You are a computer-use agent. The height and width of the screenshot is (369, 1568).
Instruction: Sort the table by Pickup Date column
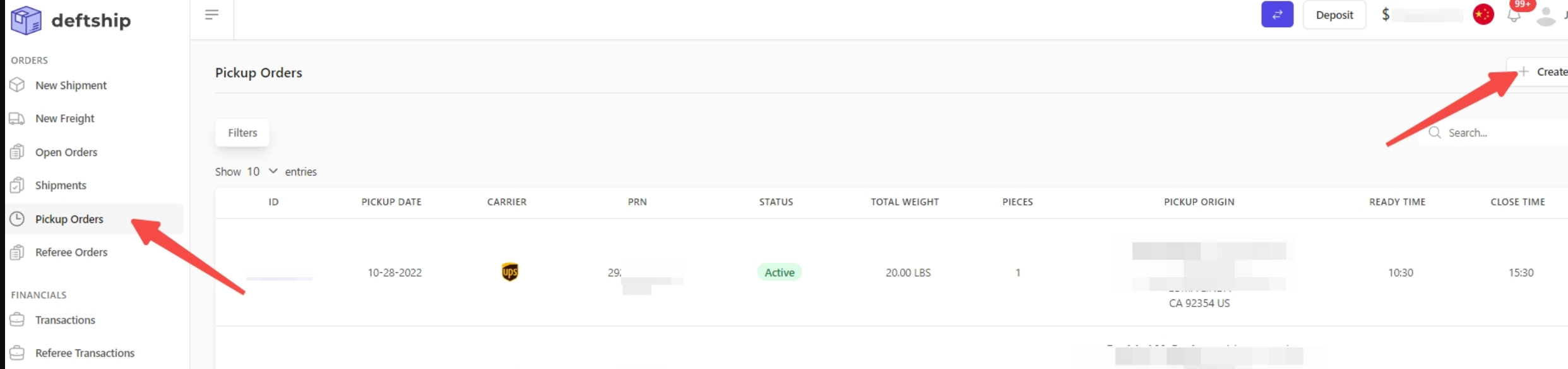(391, 202)
